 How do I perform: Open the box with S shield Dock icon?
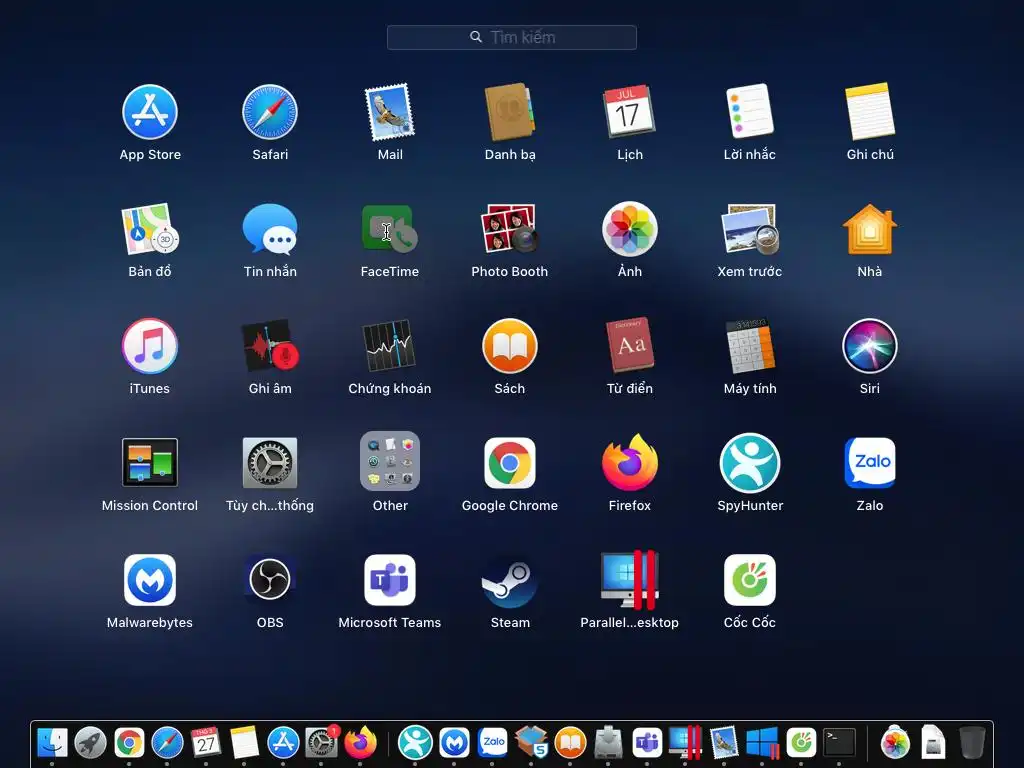[x=532, y=743]
